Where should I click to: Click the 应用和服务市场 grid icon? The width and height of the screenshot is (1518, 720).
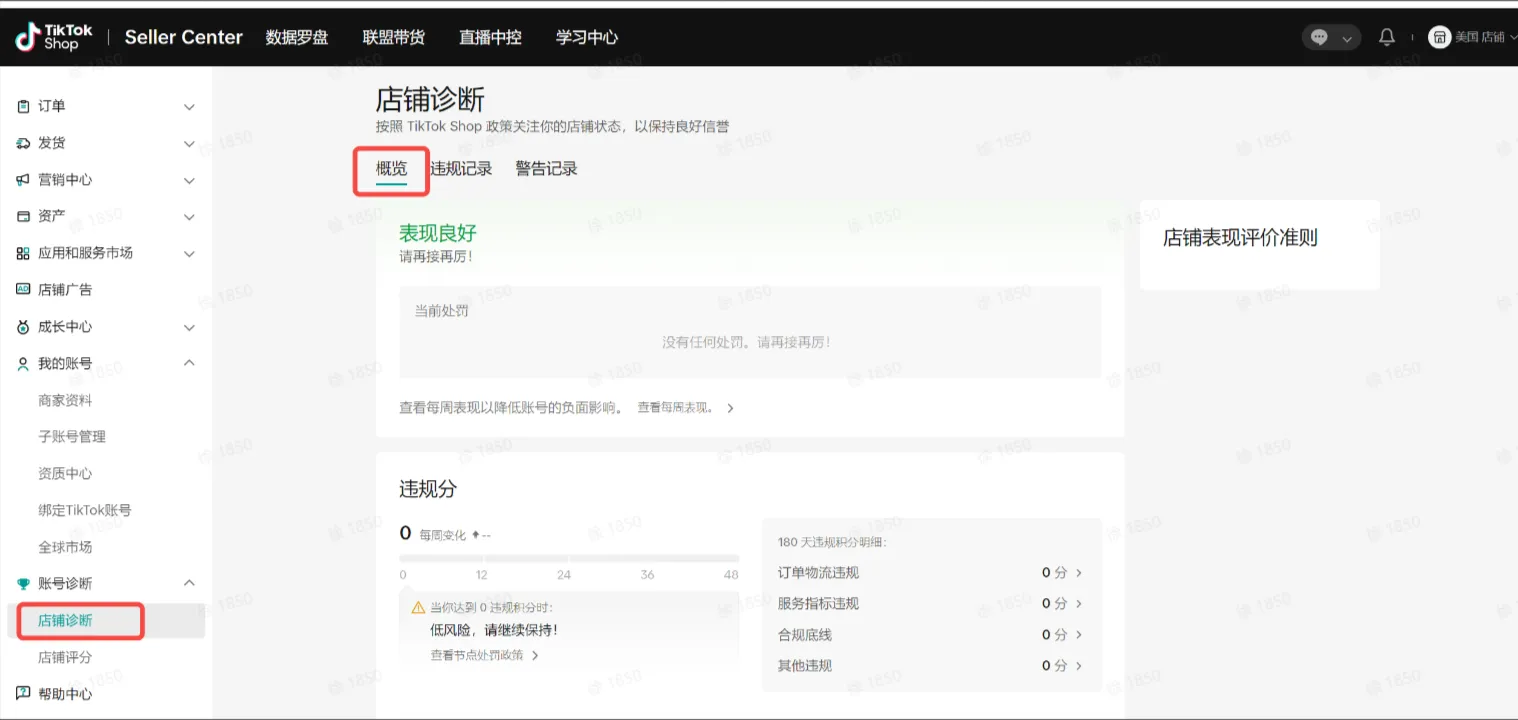coord(23,253)
